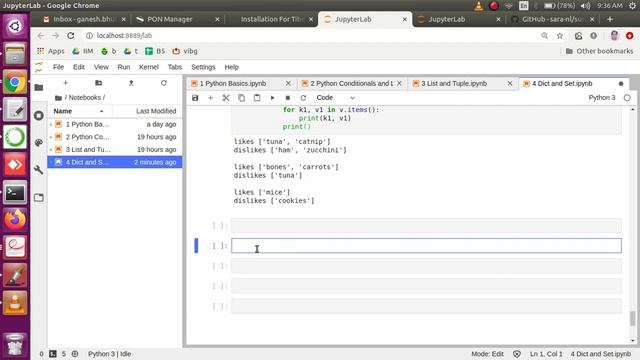
Task: Open the volume control in system tray
Action: 586,6
